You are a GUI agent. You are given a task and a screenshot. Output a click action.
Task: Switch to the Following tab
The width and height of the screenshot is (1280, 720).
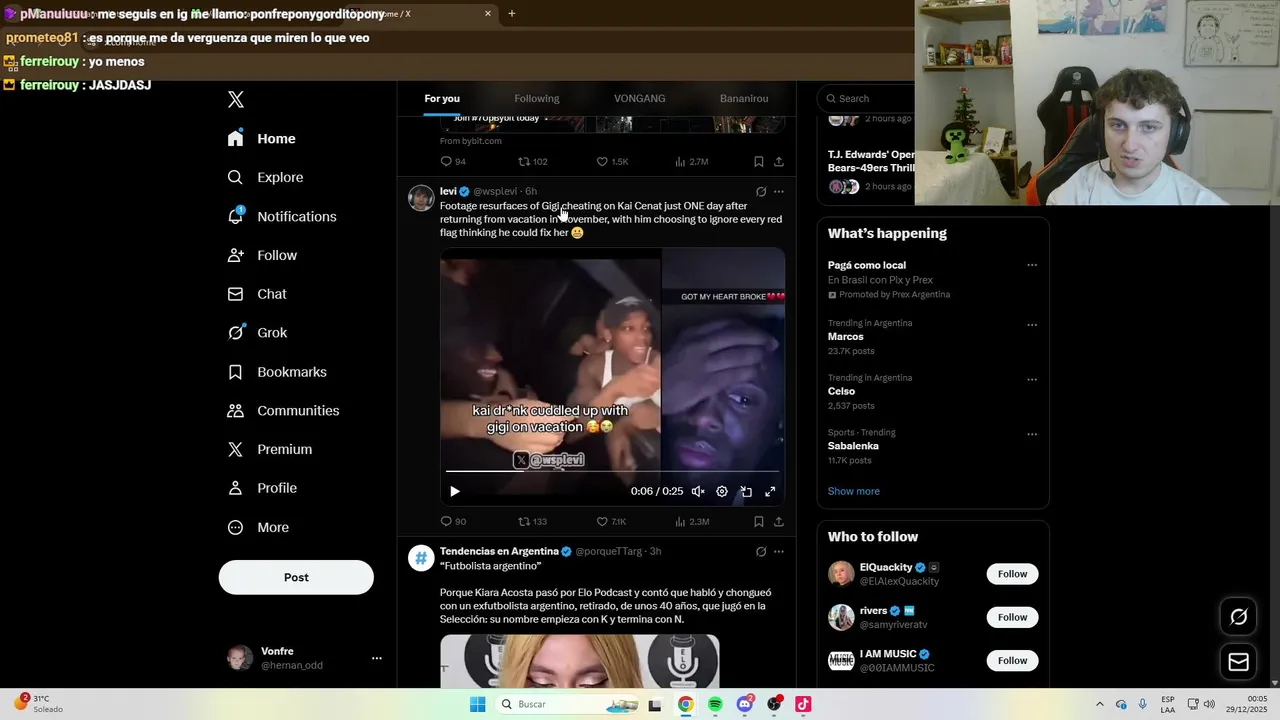click(537, 98)
